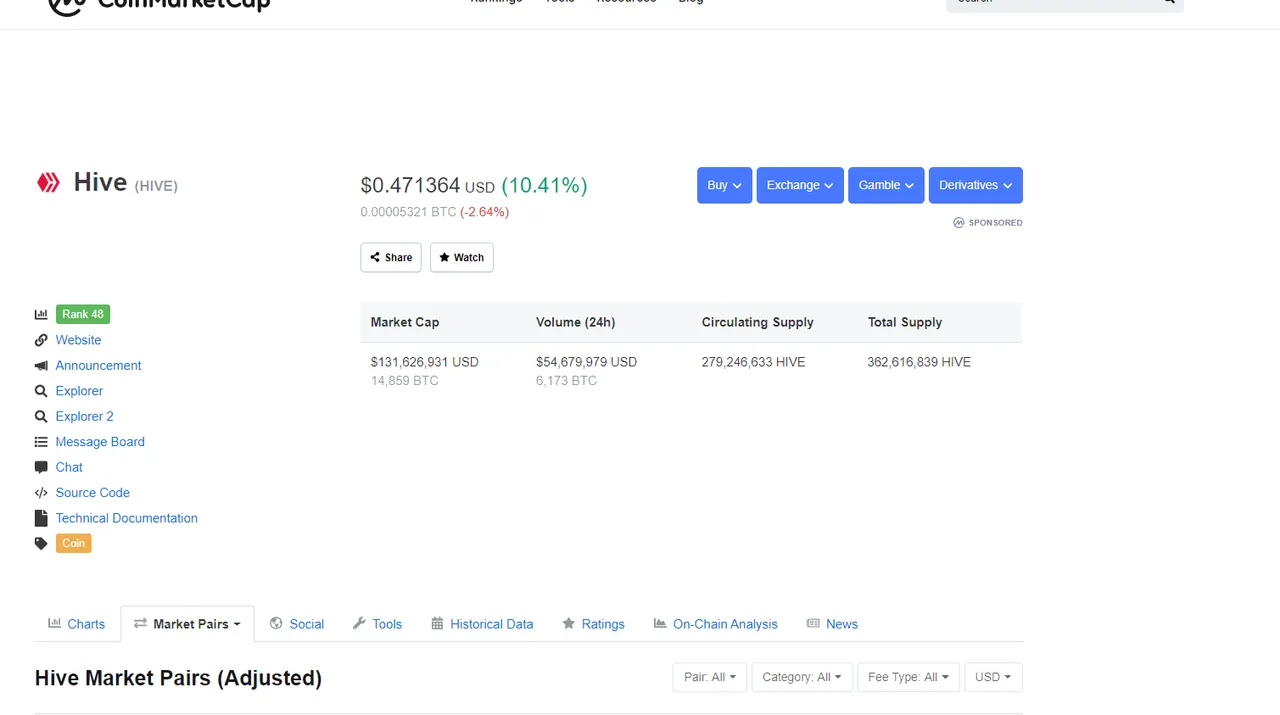The width and height of the screenshot is (1280, 715).
Task: Open the Exchange dropdown
Action: tap(800, 185)
